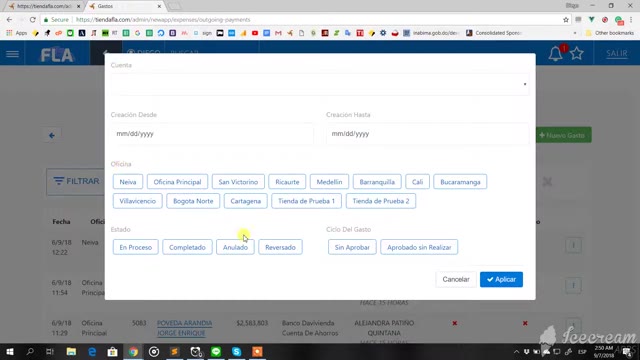Open the Creación Hasta date picker
The width and height of the screenshot is (640, 360).
click(427, 134)
